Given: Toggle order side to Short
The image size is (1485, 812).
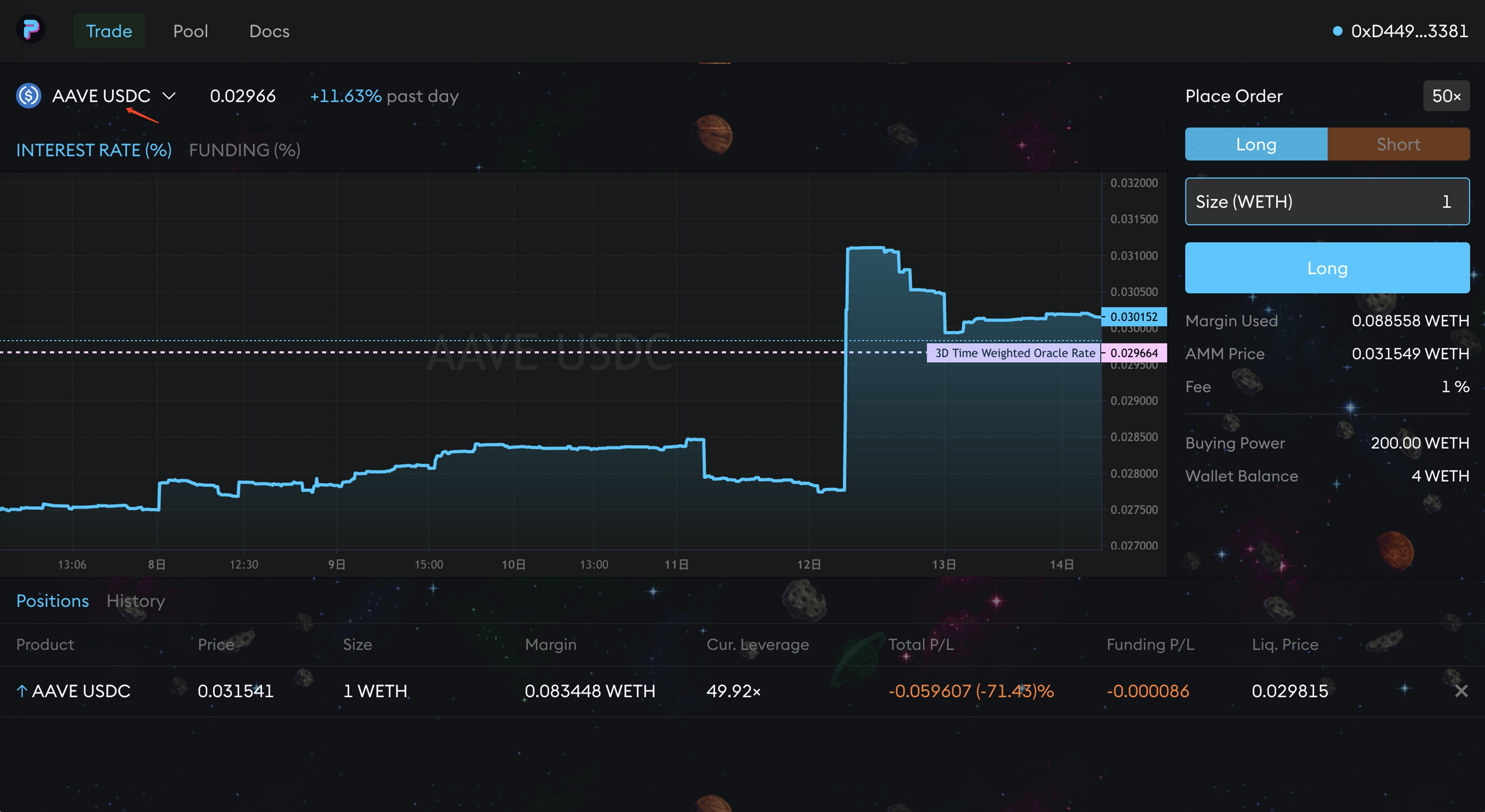Looking at the screenshot, I should [x=1398, y=144].
